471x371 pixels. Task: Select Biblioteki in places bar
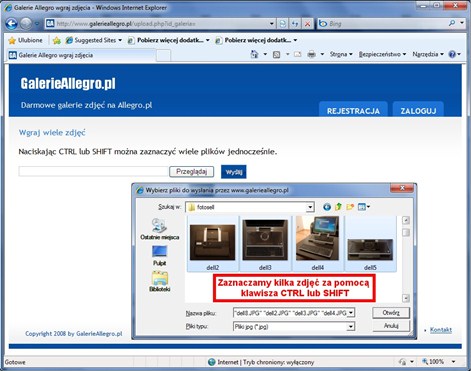tap(160, 281)
